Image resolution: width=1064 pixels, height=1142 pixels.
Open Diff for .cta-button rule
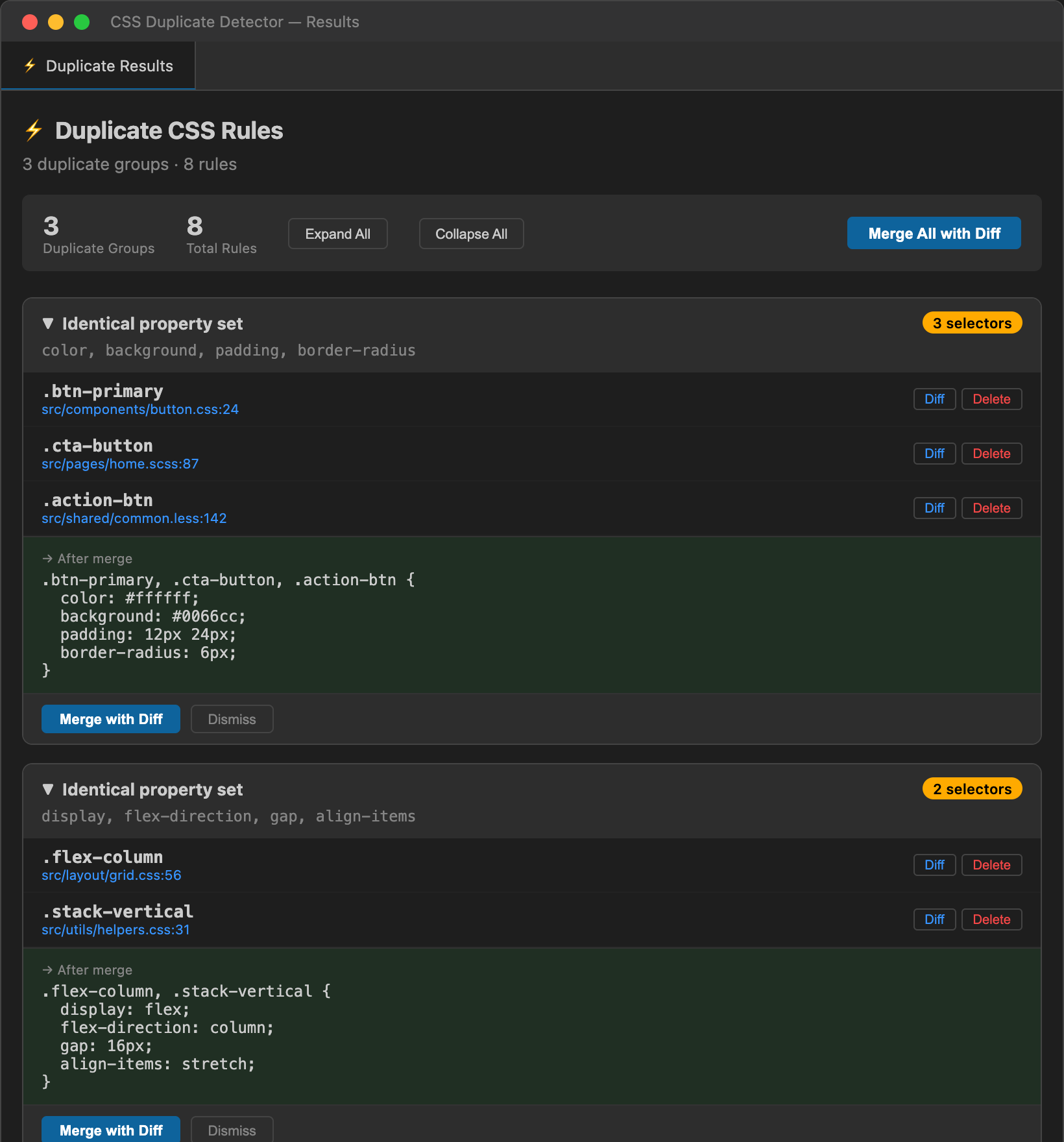tap(935, 454)
